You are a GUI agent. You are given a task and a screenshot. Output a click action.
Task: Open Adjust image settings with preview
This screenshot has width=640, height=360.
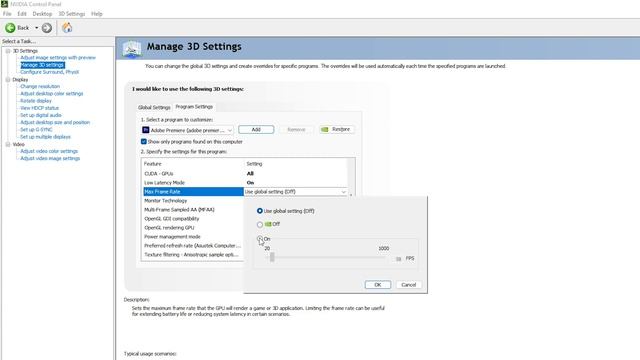[x=58, y=58]
